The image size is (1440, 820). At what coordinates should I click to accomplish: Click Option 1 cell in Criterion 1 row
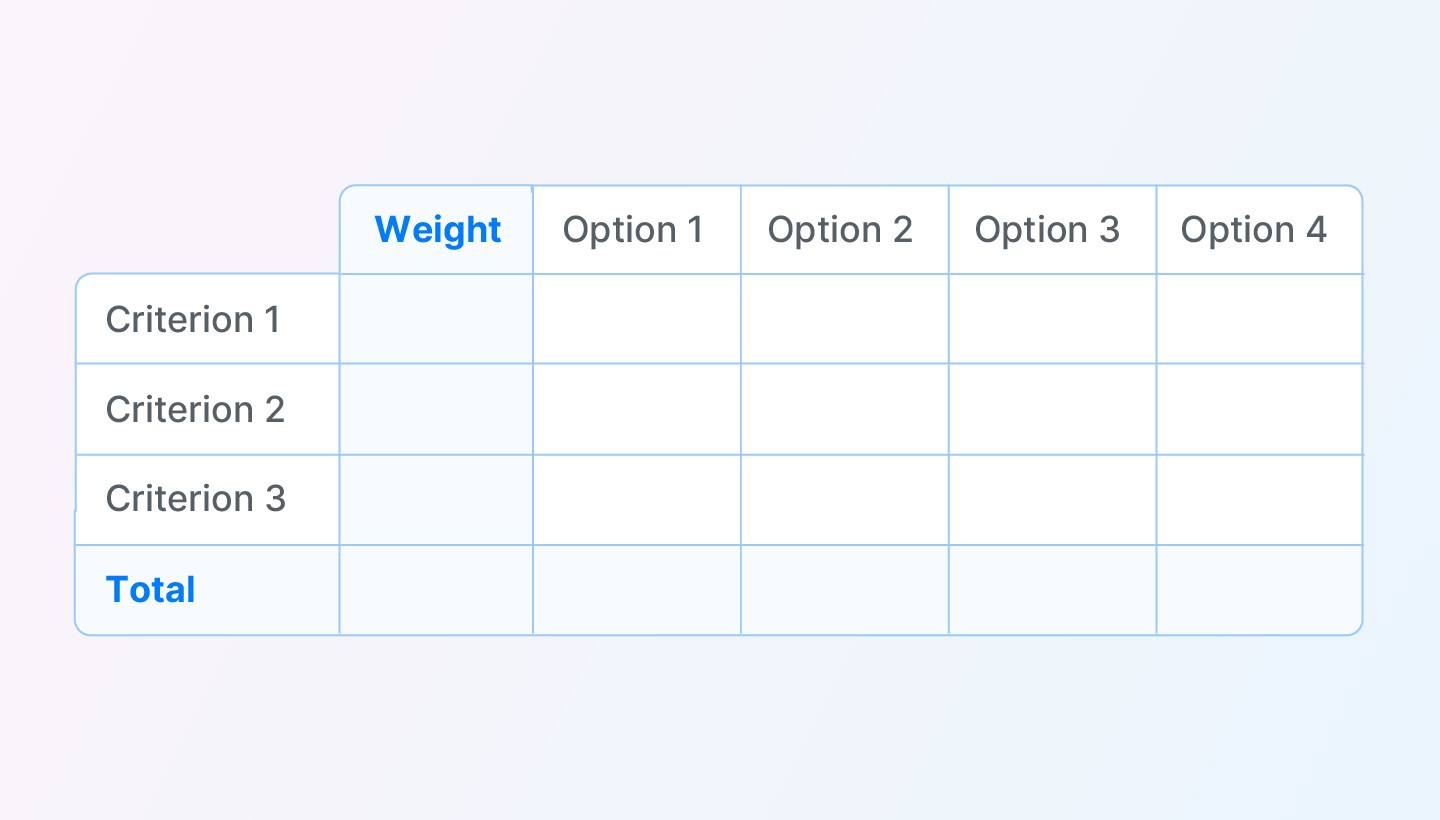[637, 320]
